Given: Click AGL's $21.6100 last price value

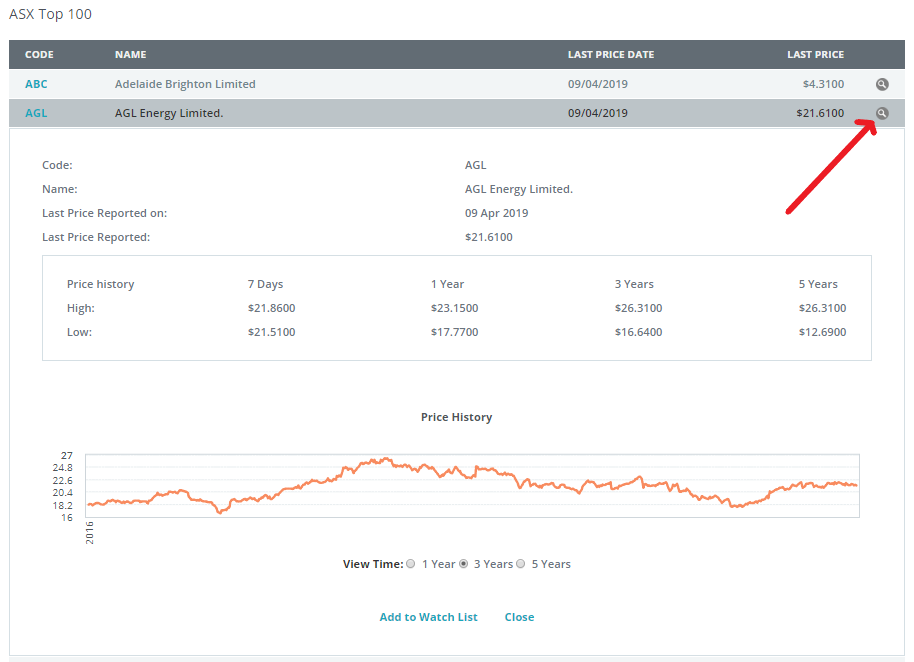Looking at the screenshot, I should pyautogui.click(x=822, y=113).
